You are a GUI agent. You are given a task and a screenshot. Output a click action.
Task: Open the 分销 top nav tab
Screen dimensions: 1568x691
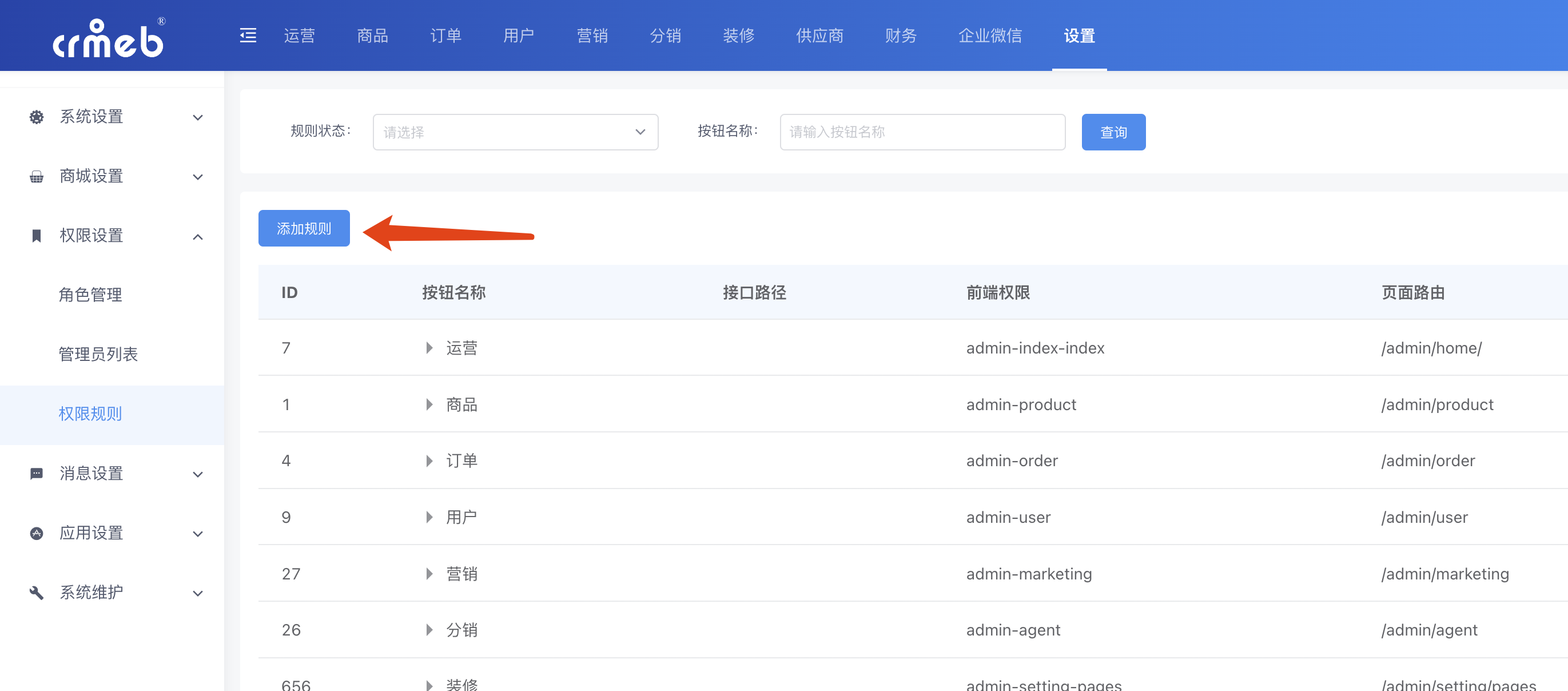(665, 36)
